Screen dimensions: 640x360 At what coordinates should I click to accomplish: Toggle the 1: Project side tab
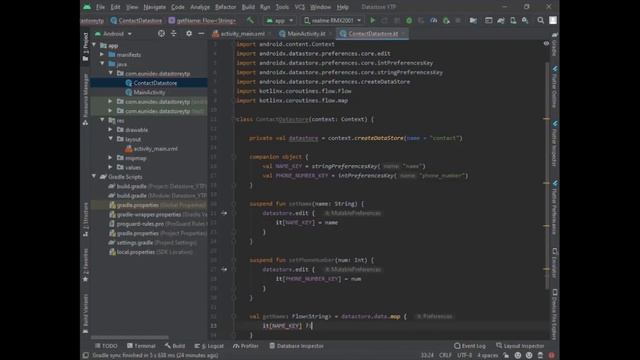tap(85, 47)
